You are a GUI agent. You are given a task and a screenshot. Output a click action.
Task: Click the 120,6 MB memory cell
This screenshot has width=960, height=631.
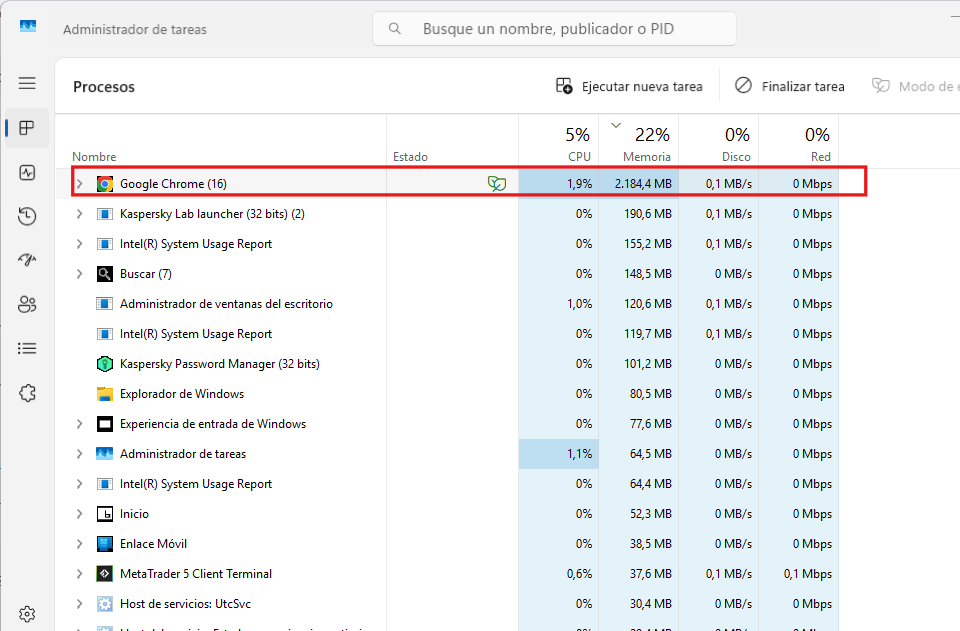(639, 304)
